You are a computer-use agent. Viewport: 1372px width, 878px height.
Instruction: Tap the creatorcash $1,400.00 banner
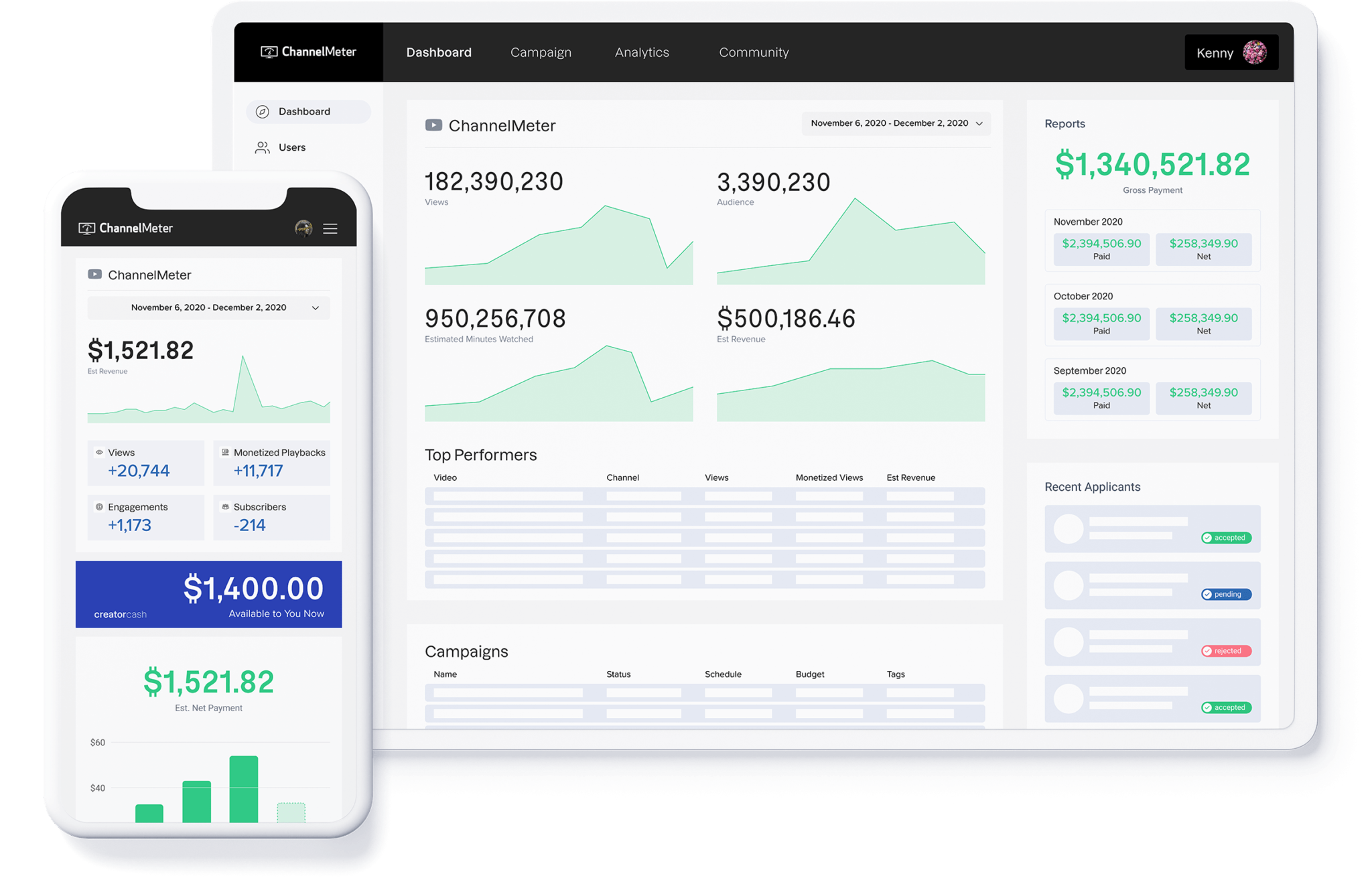208,595
